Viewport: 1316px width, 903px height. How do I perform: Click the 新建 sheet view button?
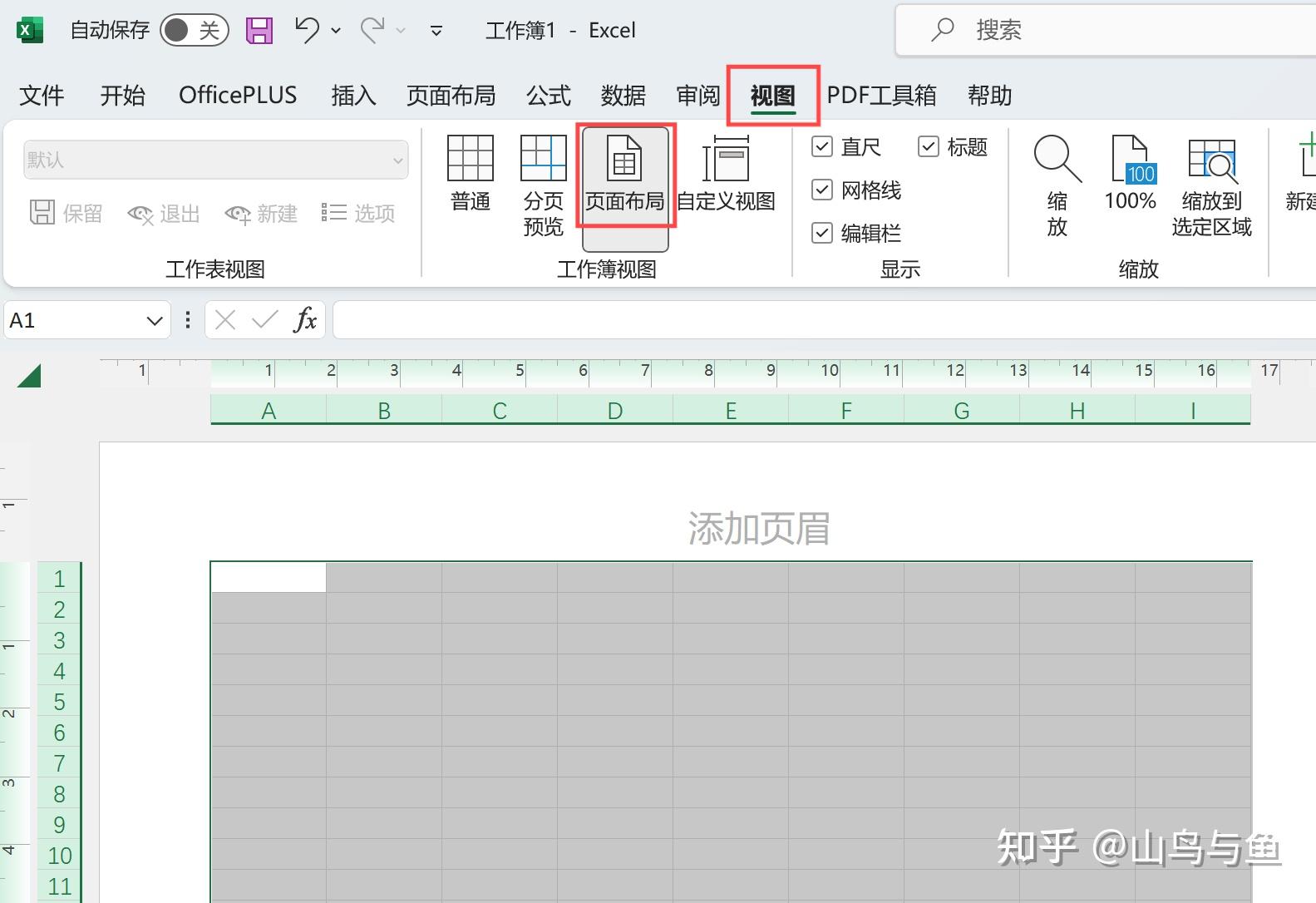[x=261, y=214]
